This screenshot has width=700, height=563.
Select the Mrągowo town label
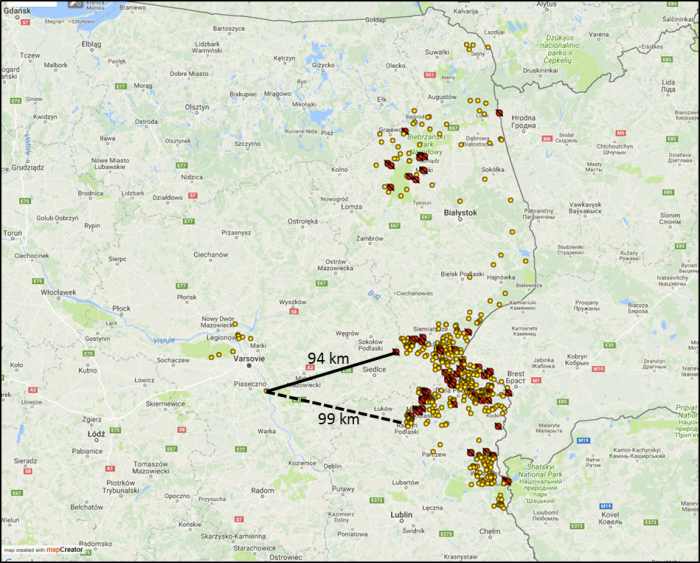(x=277, y=93)
